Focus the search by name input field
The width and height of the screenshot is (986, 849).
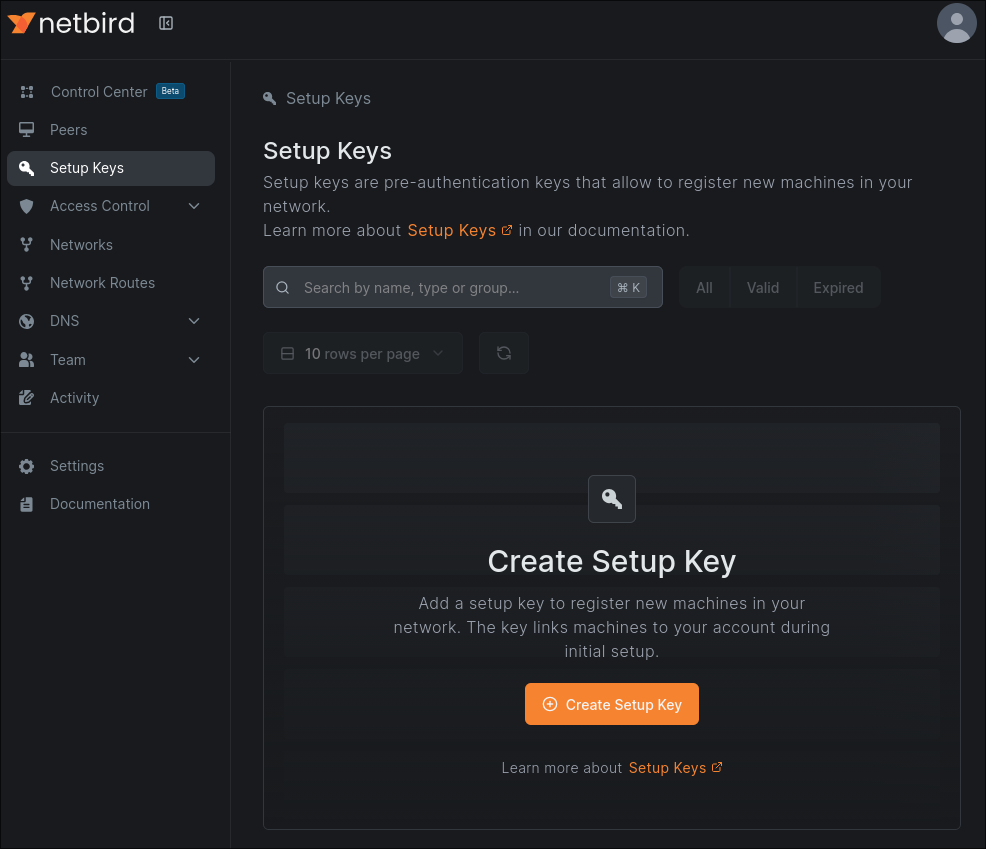pos(450,287)
